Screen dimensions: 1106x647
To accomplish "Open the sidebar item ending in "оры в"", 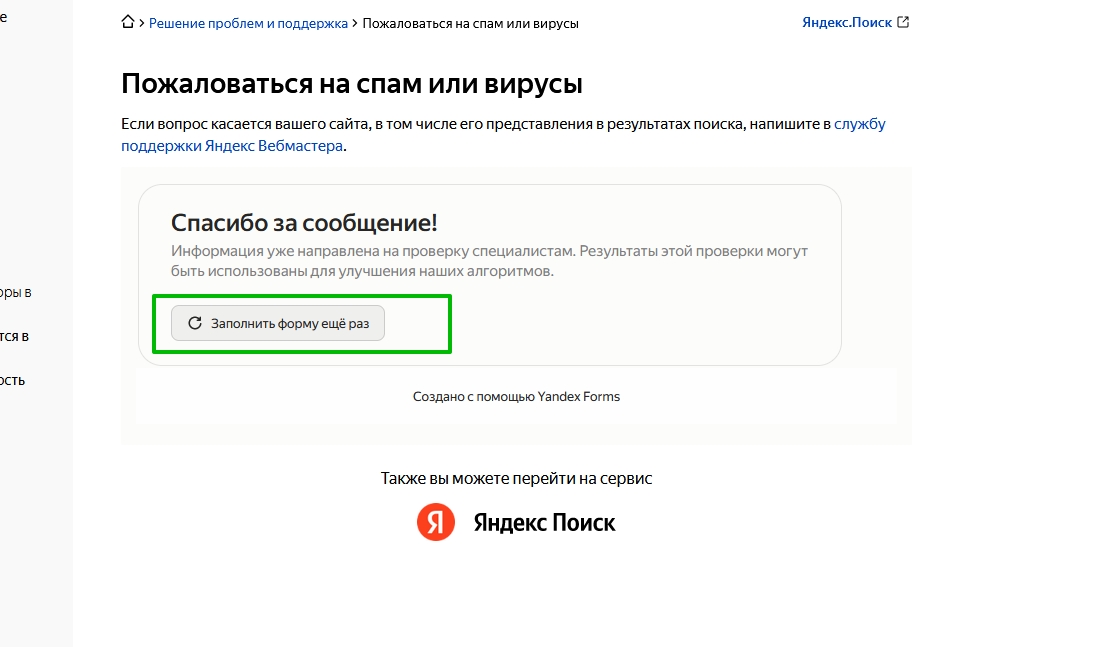I will click(15, 293).
